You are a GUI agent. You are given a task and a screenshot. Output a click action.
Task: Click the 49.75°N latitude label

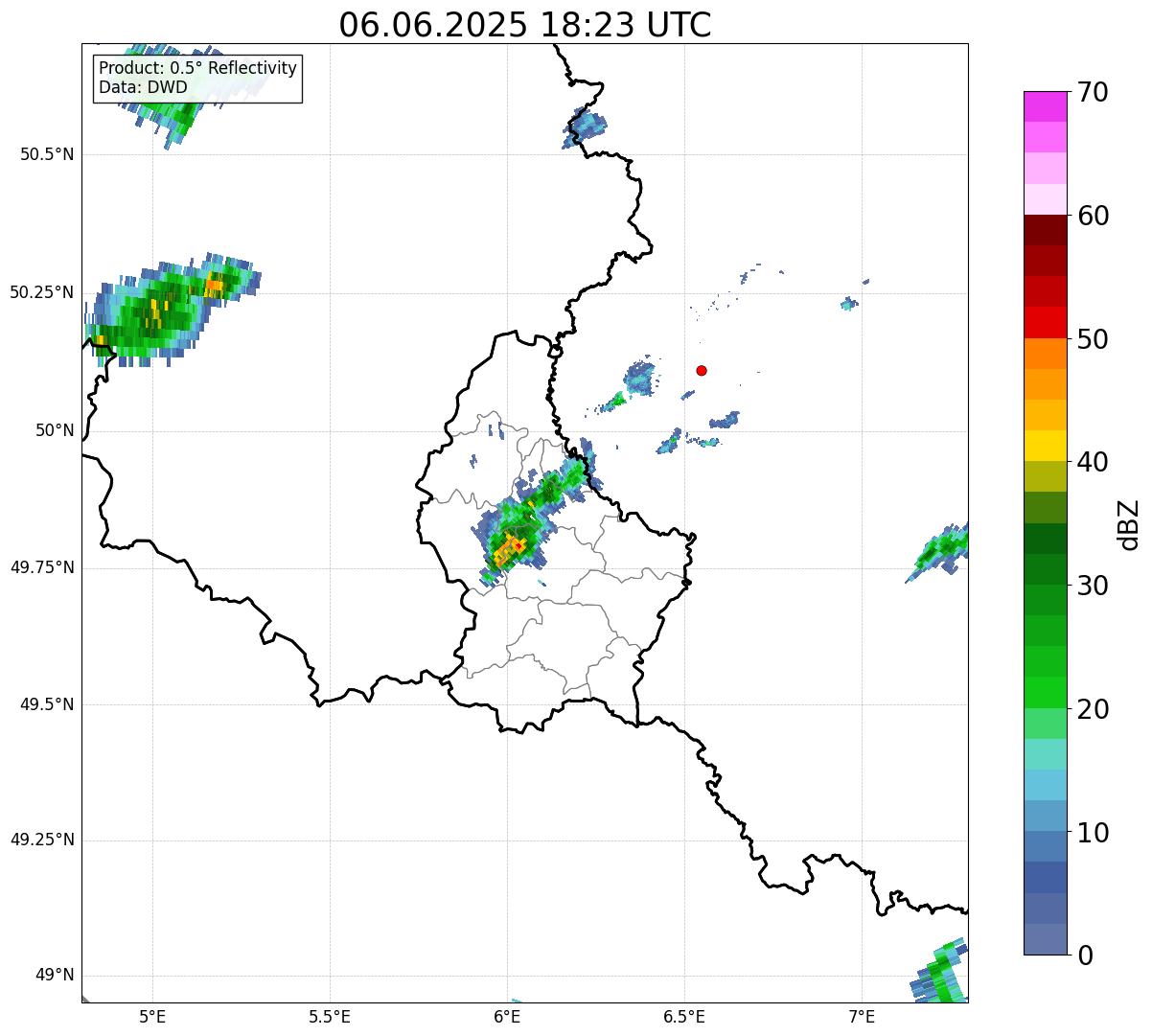pos(42,567)
